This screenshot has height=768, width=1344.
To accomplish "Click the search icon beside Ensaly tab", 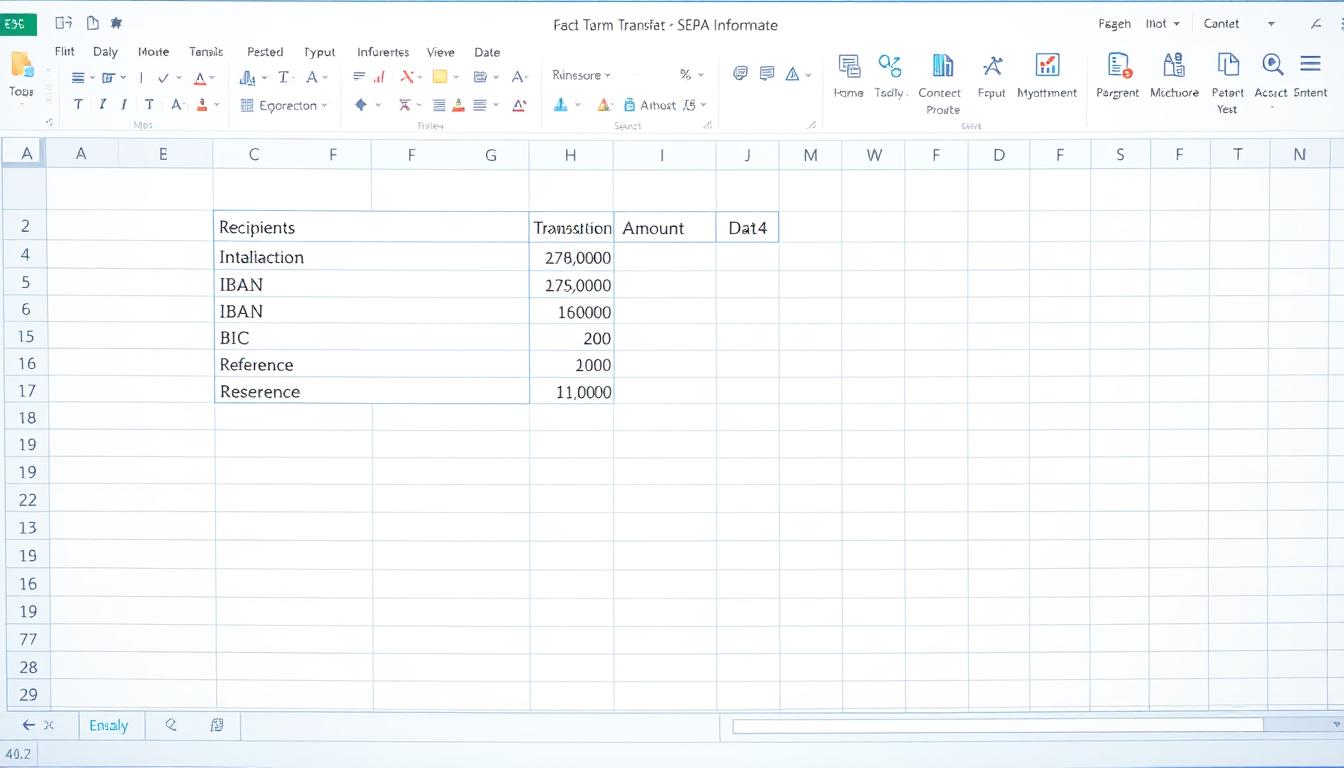I will [x=171, y=725].
